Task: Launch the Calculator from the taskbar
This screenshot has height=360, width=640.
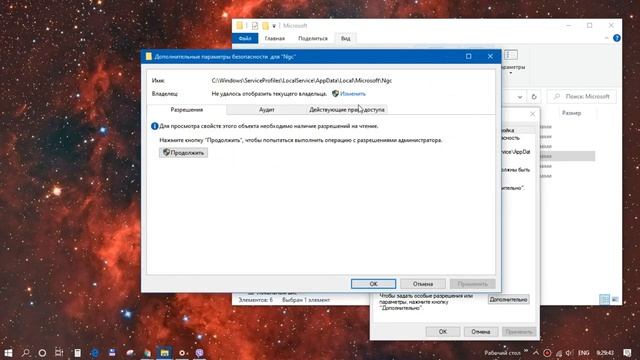Action: coord(77,353)
